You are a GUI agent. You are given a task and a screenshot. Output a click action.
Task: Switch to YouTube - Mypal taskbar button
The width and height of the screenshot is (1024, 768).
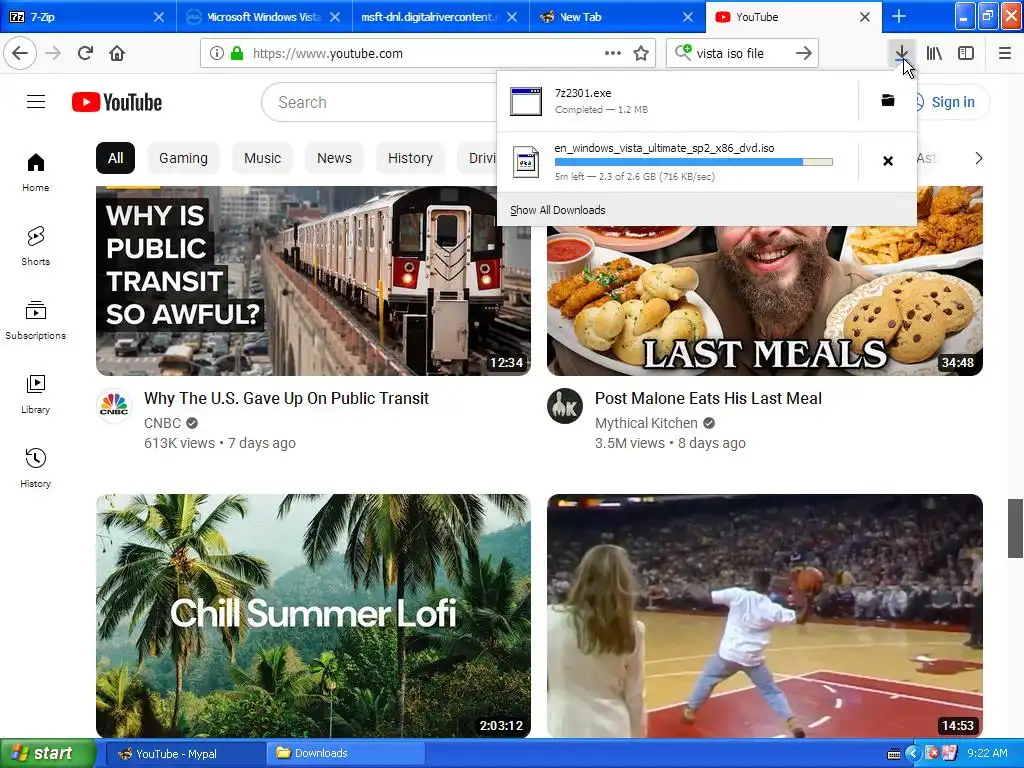click(185, 754)
